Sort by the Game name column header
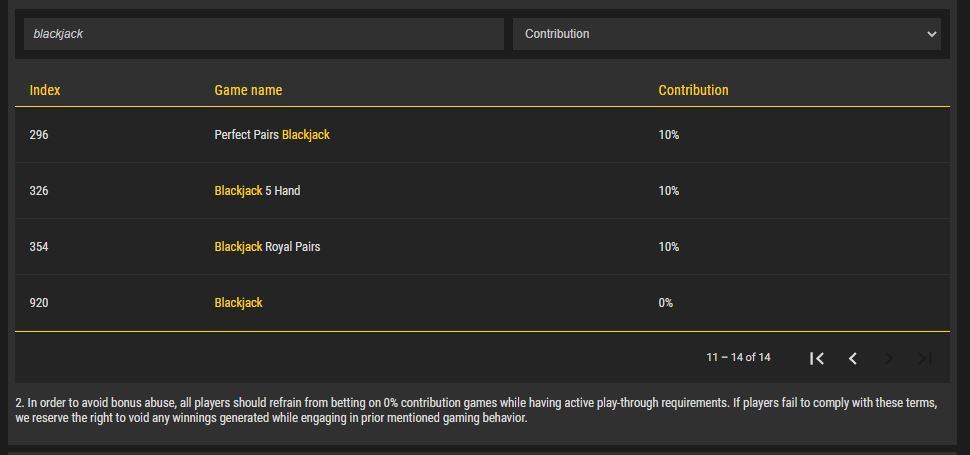The height and width of the screenshot is (455, 970). click(248, 90)
